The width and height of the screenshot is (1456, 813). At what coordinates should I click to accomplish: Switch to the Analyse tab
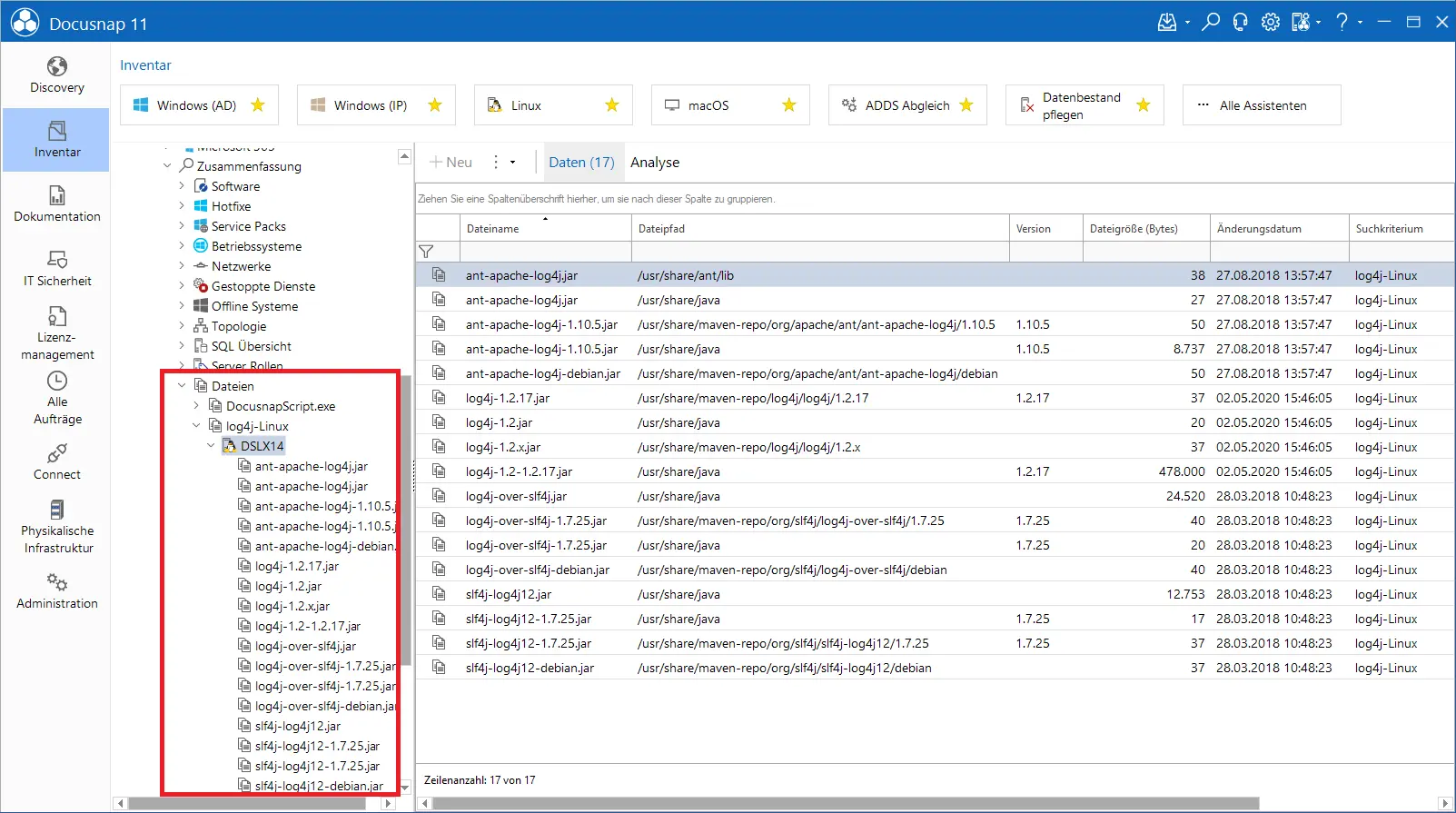[655, 163]
